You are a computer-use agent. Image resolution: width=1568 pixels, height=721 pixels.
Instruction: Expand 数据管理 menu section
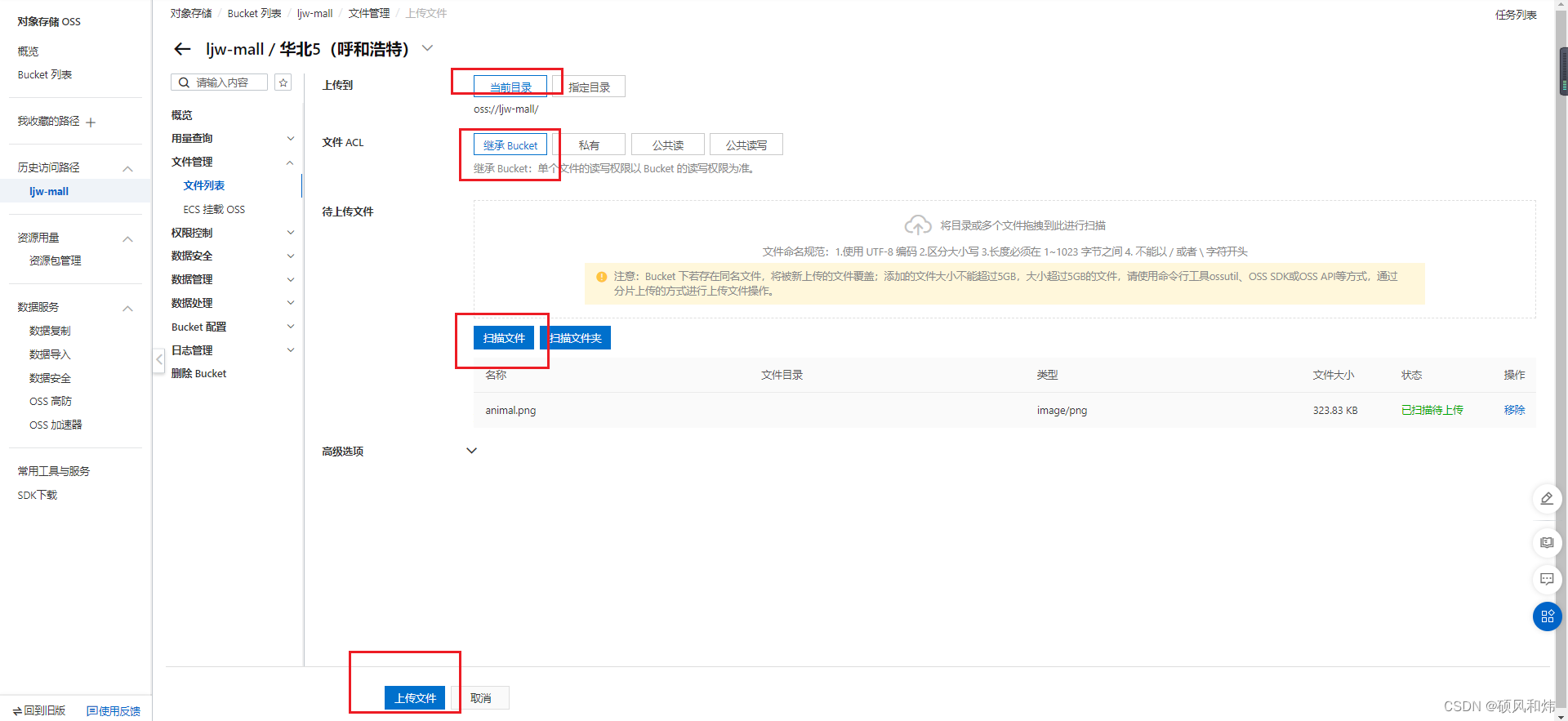point(290,279)
